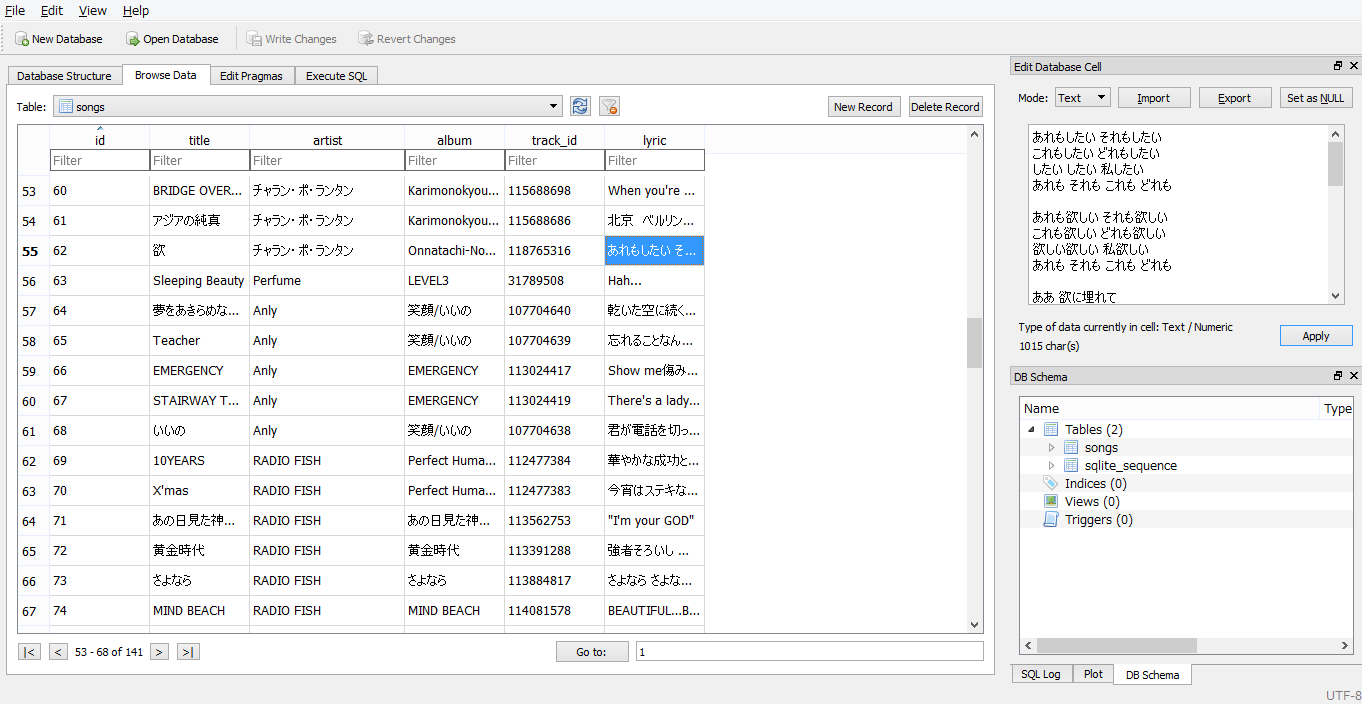
Task: Click the Import button
Action: (x=1153, y=98)
